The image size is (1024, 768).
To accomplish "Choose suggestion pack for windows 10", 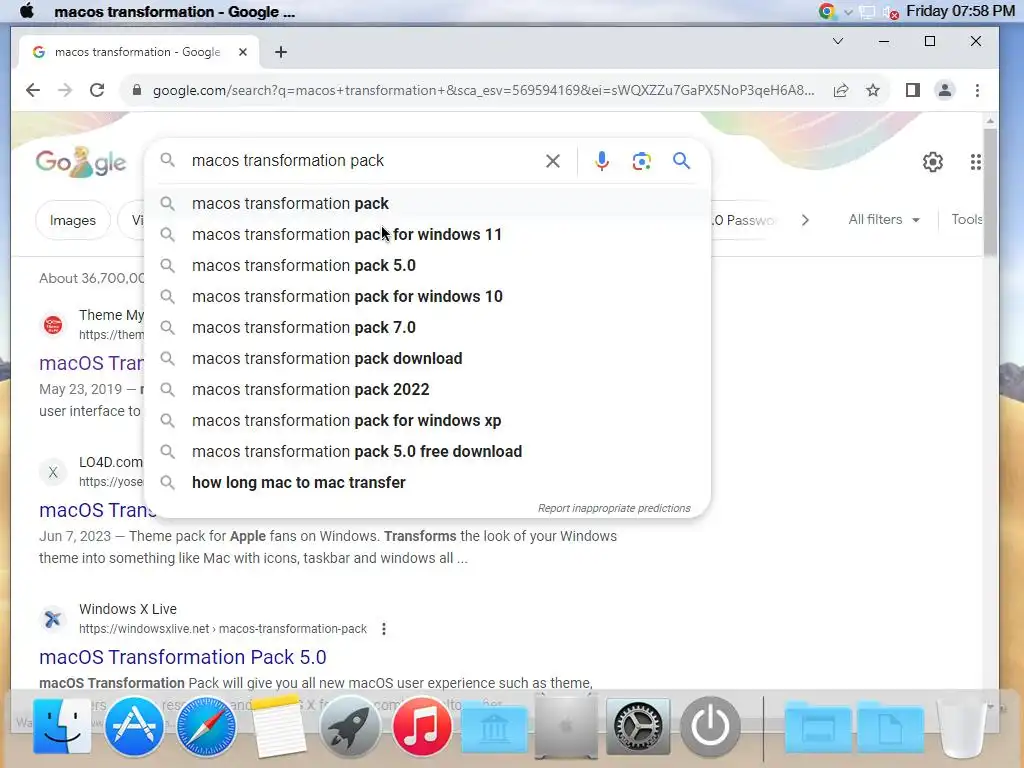I will (x=427, y=296).
